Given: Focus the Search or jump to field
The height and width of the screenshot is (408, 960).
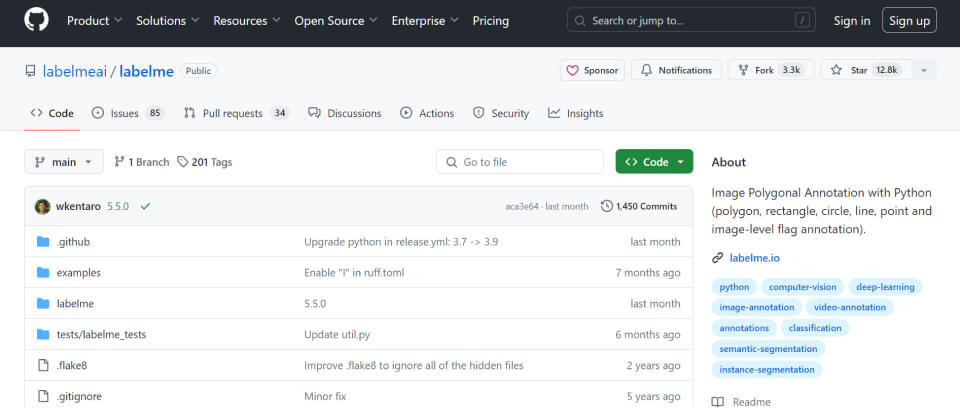Looking at the screenshot, I should point(691,20).
